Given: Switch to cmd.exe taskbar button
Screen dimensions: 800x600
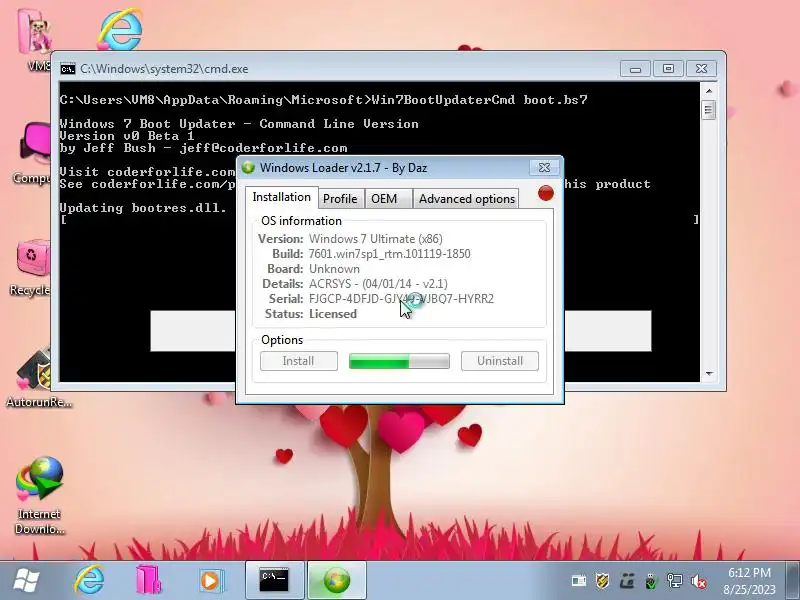Looking at the screenshot, I should click(274, 580).
